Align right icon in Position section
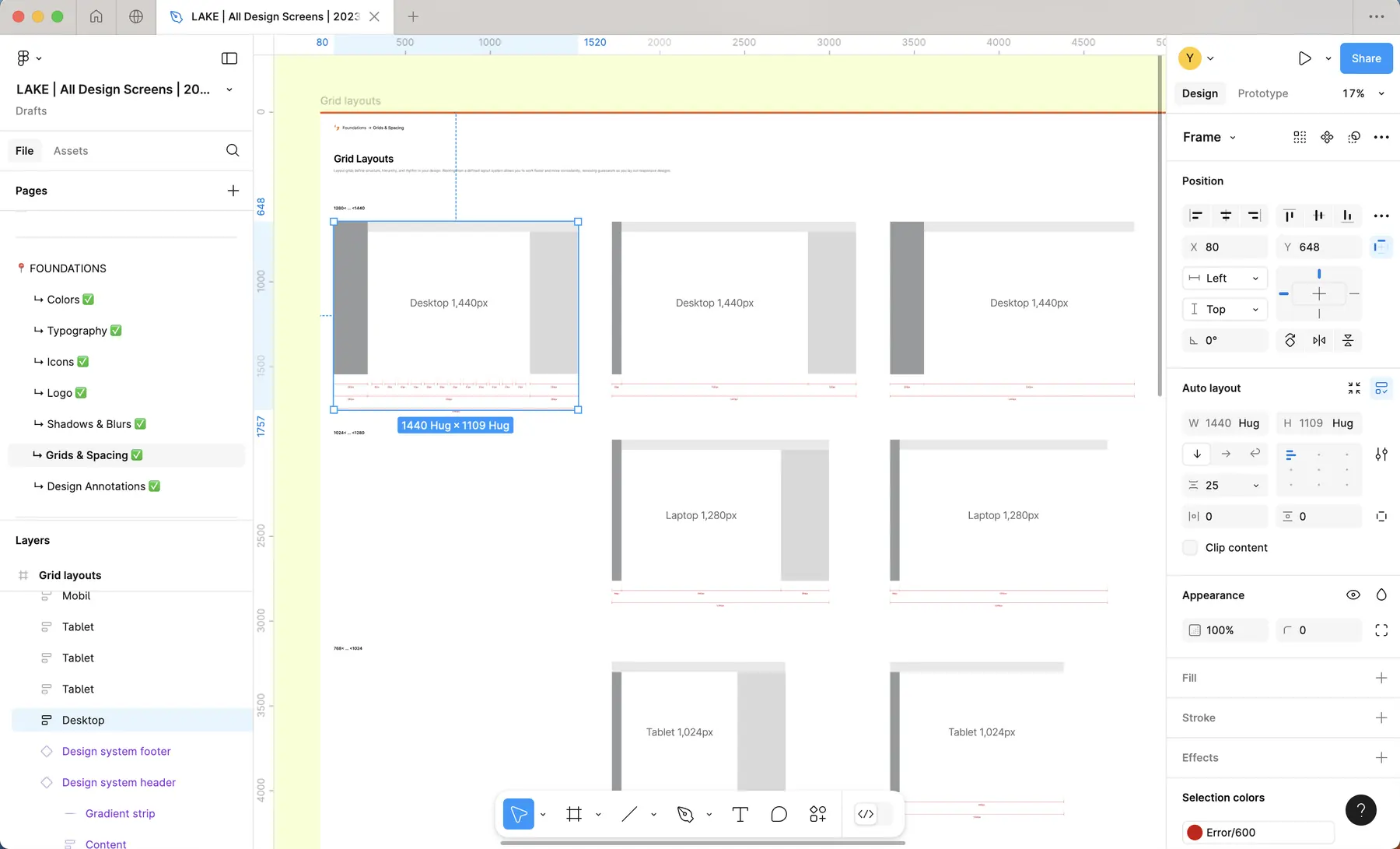The height and width of the screenshot is (849, 1400). pos(1254,216)
